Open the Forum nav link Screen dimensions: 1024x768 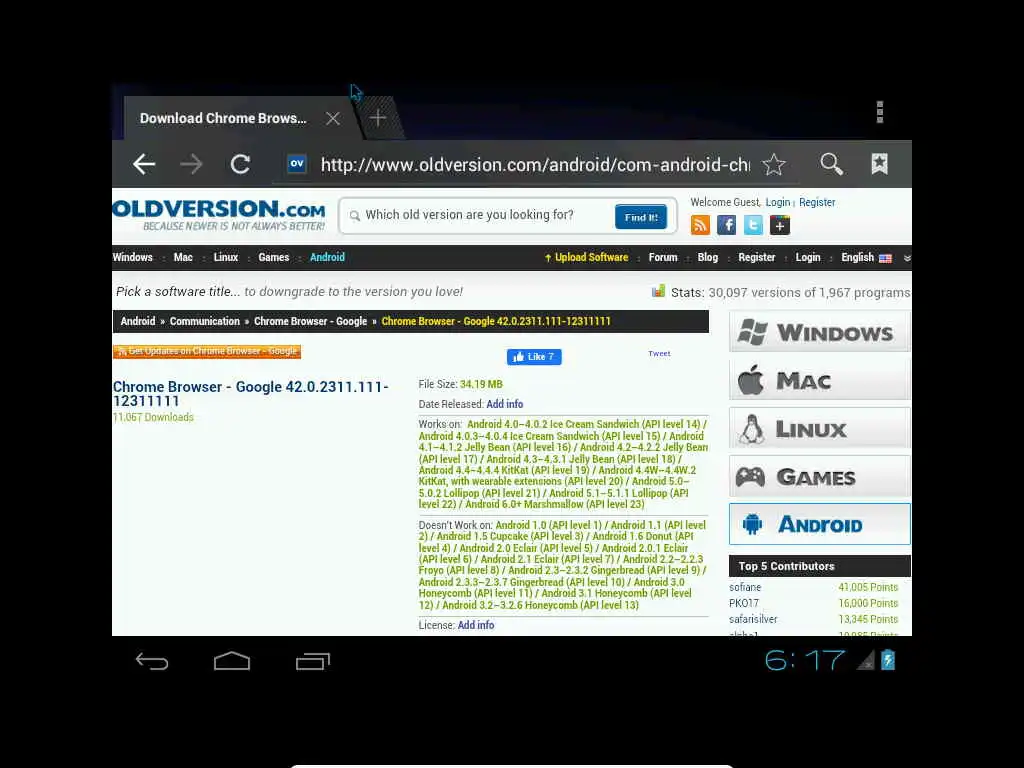(663, 257)
